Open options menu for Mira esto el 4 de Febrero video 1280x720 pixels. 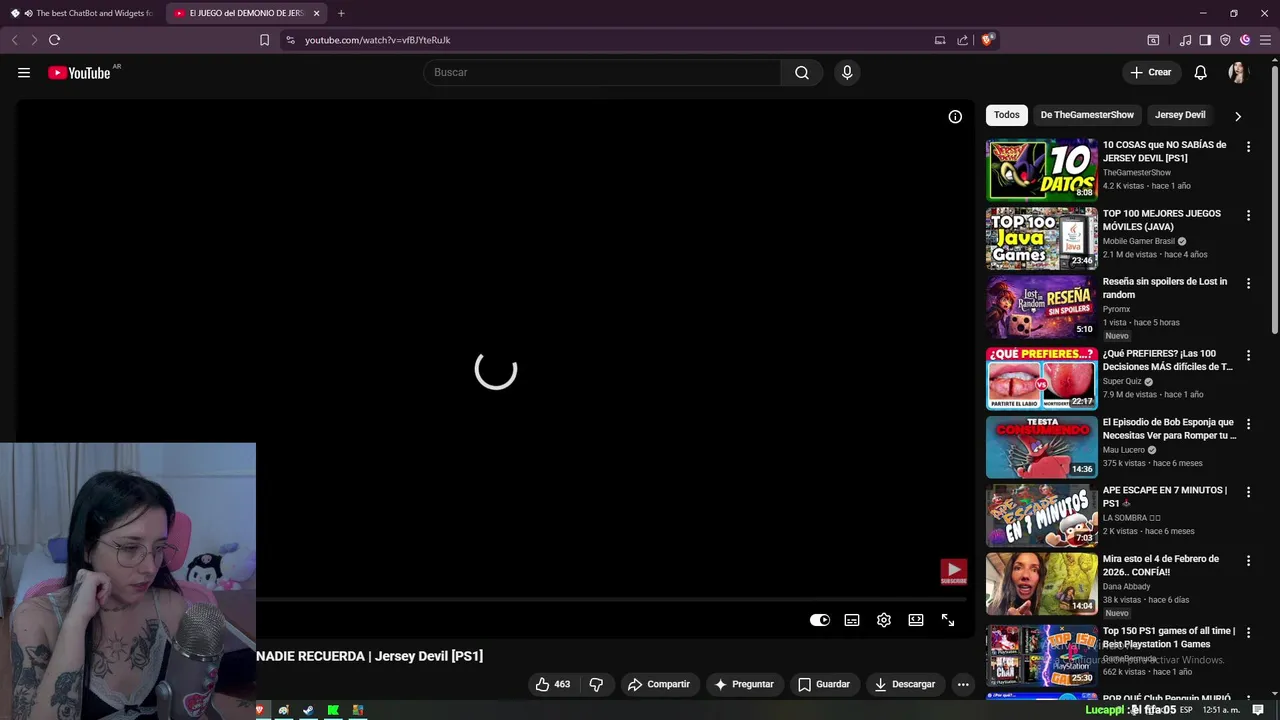point(1248,561)
